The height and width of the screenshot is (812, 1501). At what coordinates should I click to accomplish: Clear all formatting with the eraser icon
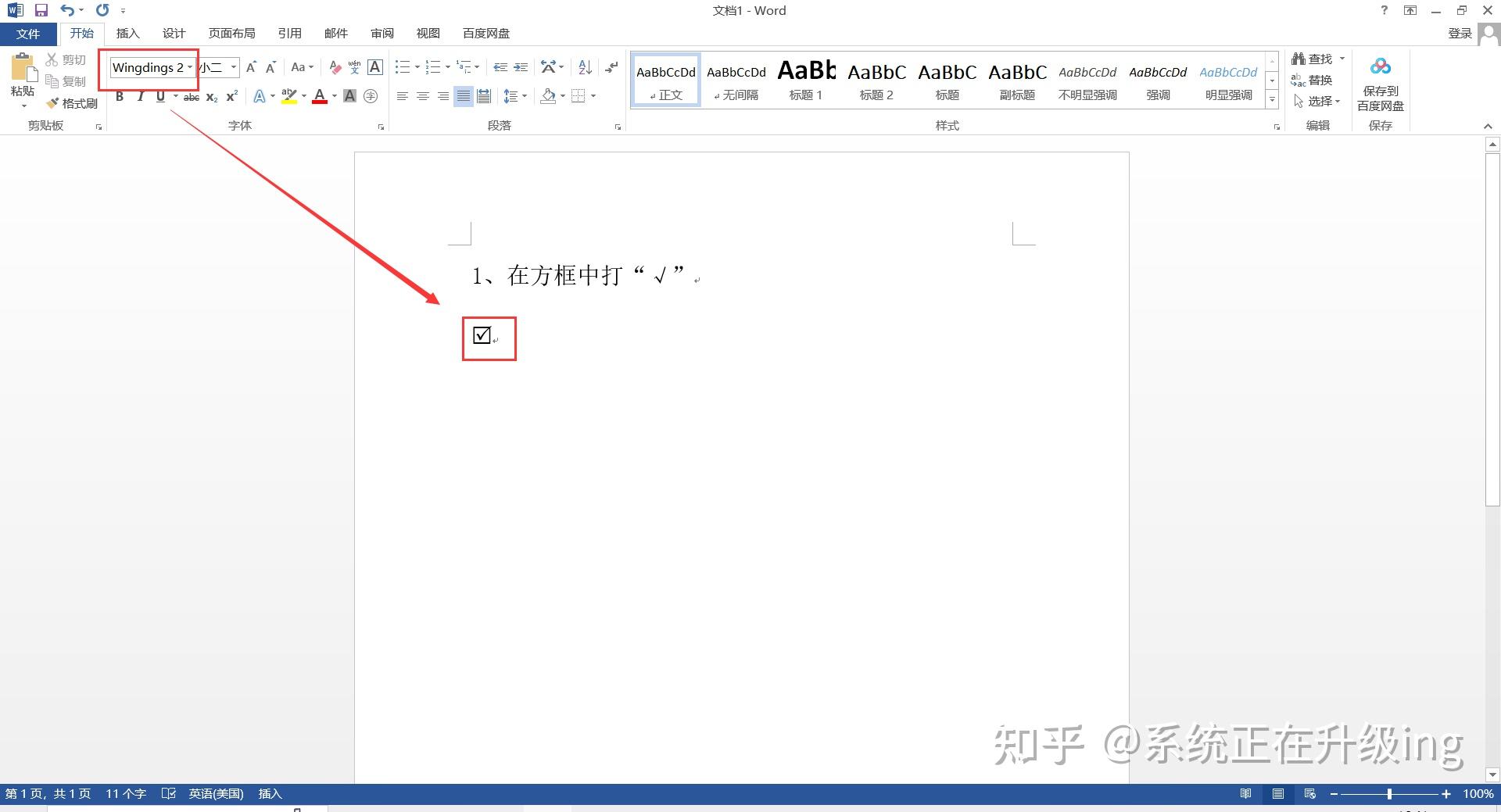335,67
